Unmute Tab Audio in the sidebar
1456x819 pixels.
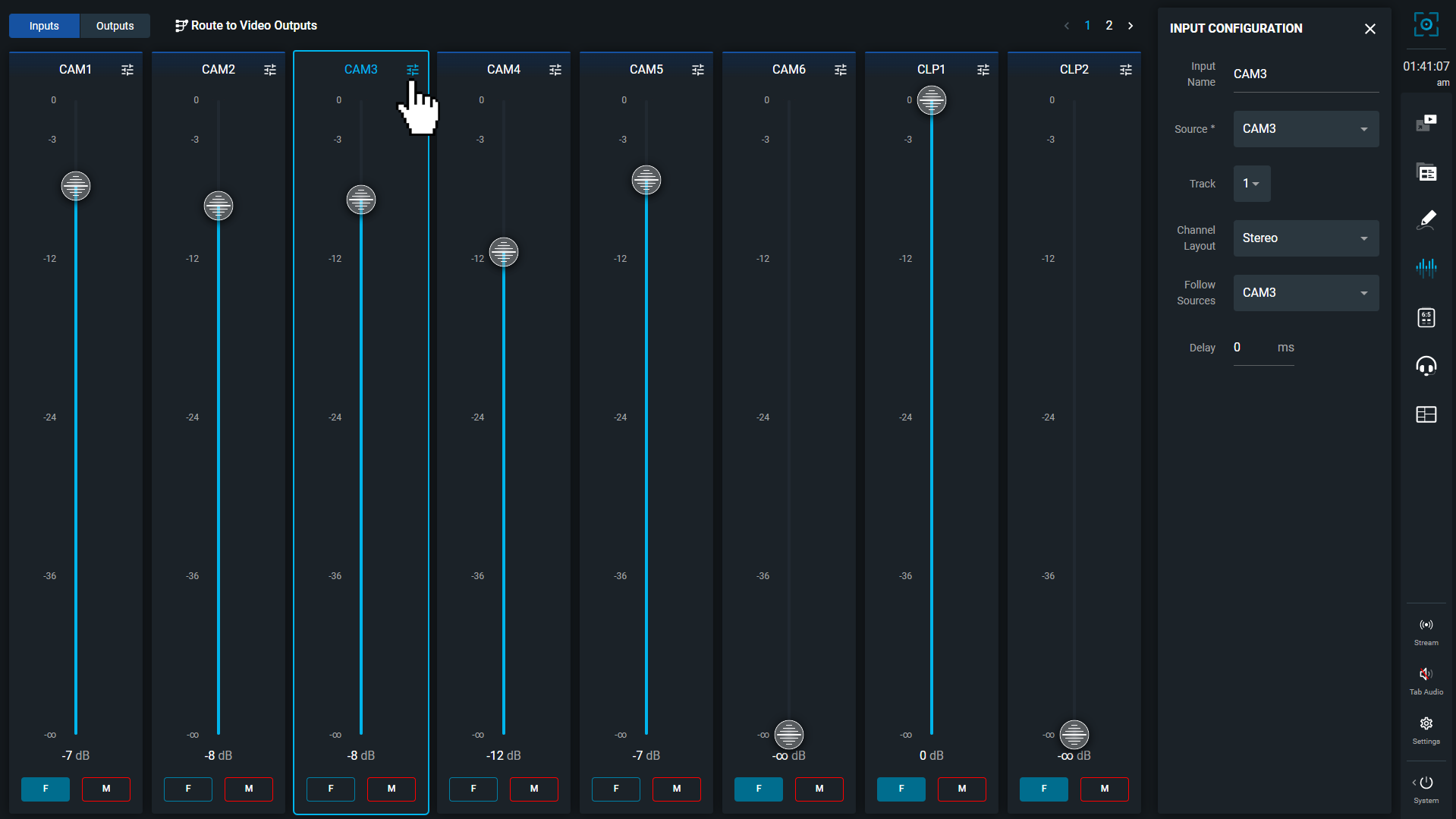pyautogui.click(x=1425, y=674)
